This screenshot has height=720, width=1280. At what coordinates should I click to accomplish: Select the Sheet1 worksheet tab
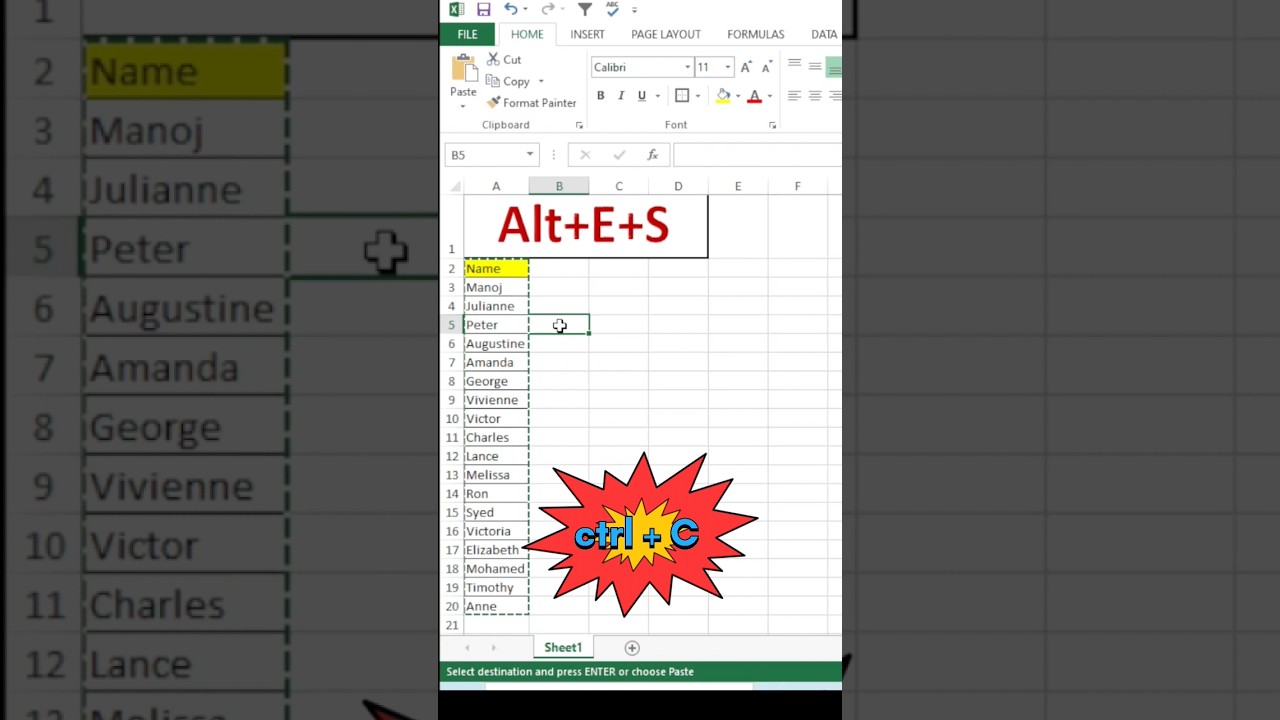tap(563, 648)
